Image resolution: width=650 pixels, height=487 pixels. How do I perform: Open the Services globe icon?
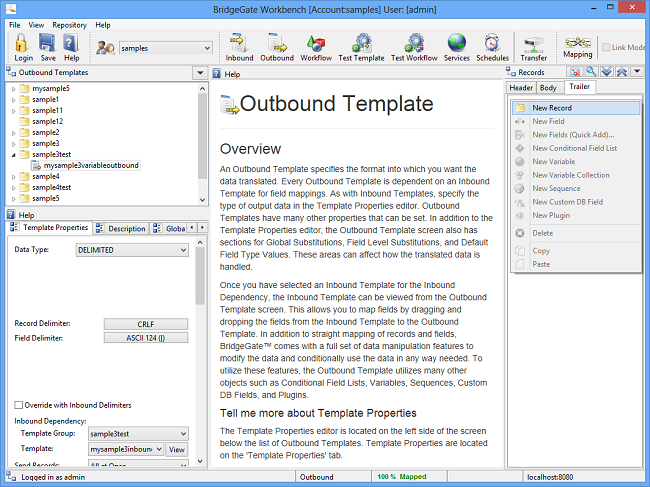click(x=457, y=42)
